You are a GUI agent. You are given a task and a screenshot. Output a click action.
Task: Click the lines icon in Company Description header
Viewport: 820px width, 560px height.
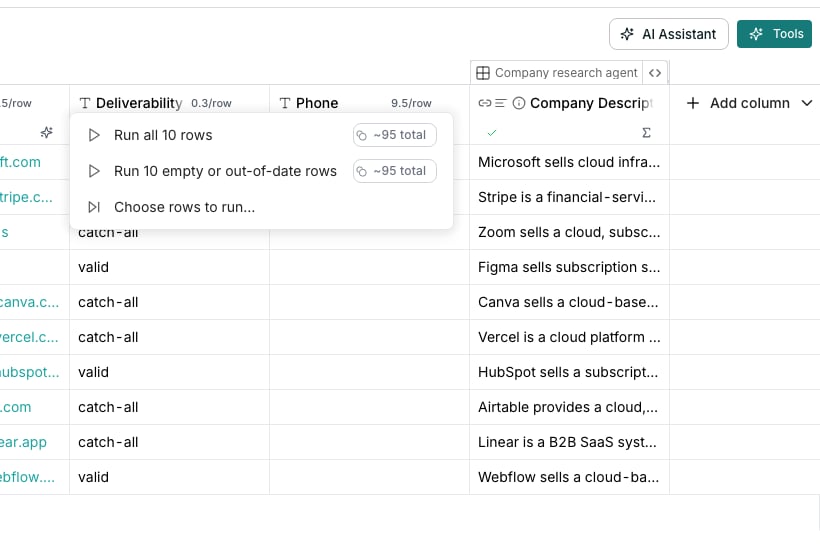click(500, 103)
